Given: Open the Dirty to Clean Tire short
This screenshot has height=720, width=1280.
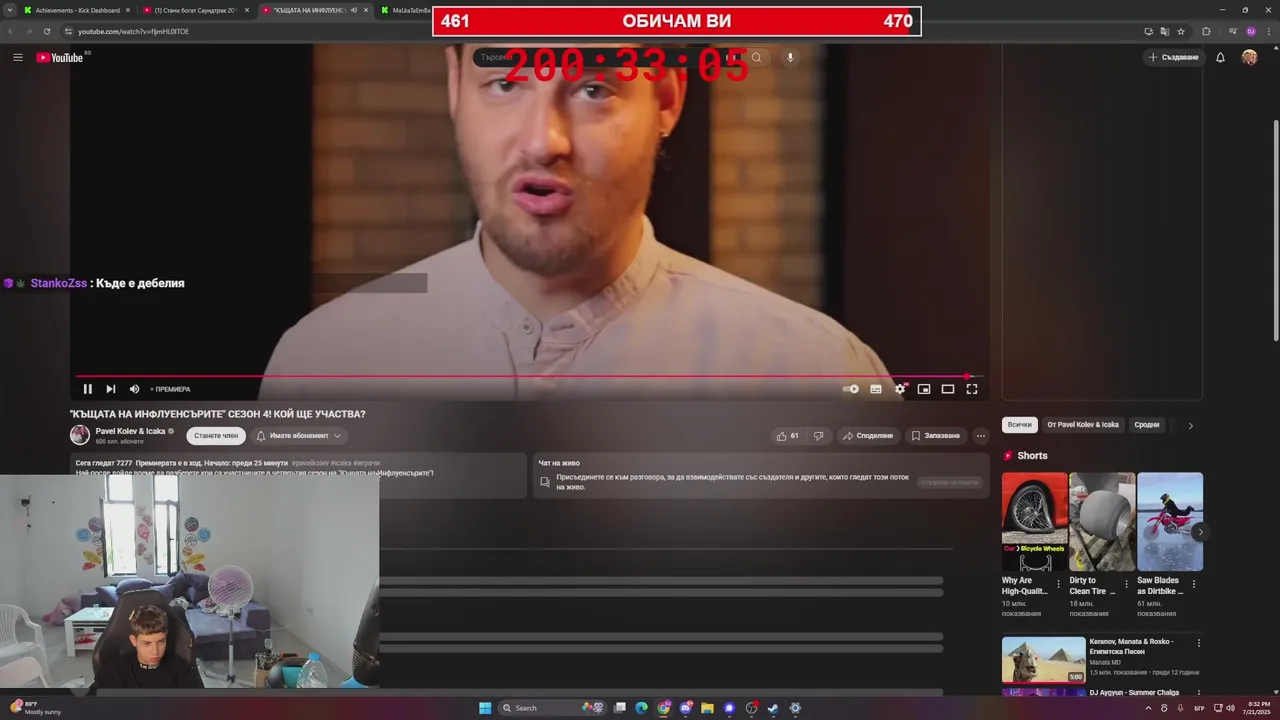Looking at the screenshot, I should pyautogui.click(x=1102, y=522).
